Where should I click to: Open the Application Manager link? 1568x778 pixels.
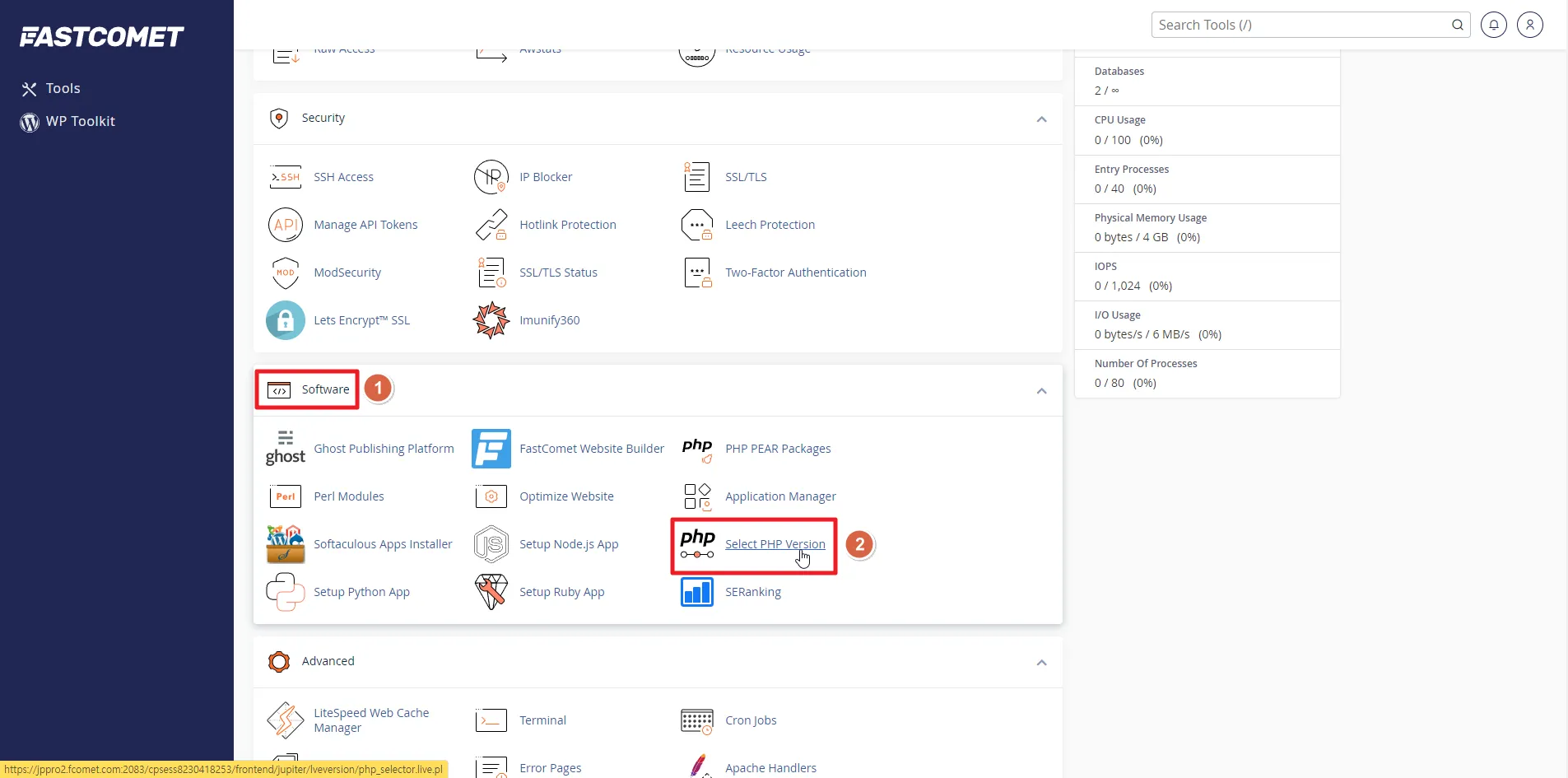click(780, 496)
